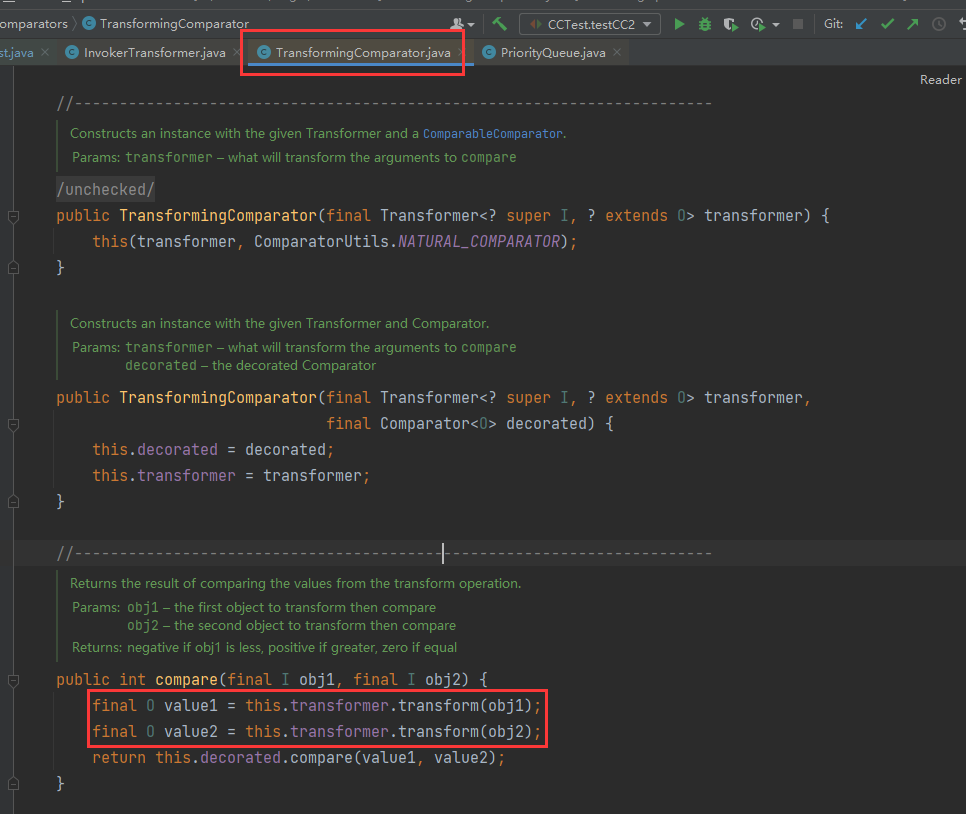
Task: Start debugging with the green bug icon
Action: coord(705,24)
